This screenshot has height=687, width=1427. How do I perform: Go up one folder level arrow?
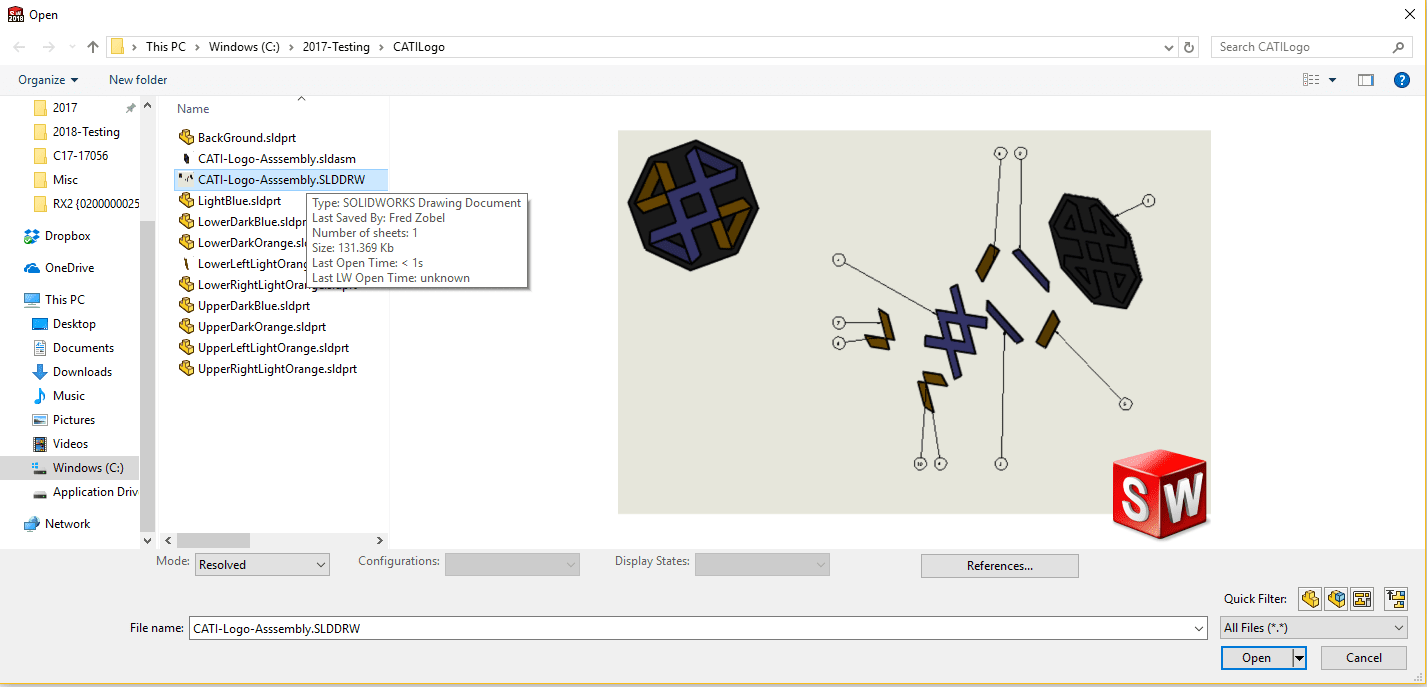coord(93,47)
